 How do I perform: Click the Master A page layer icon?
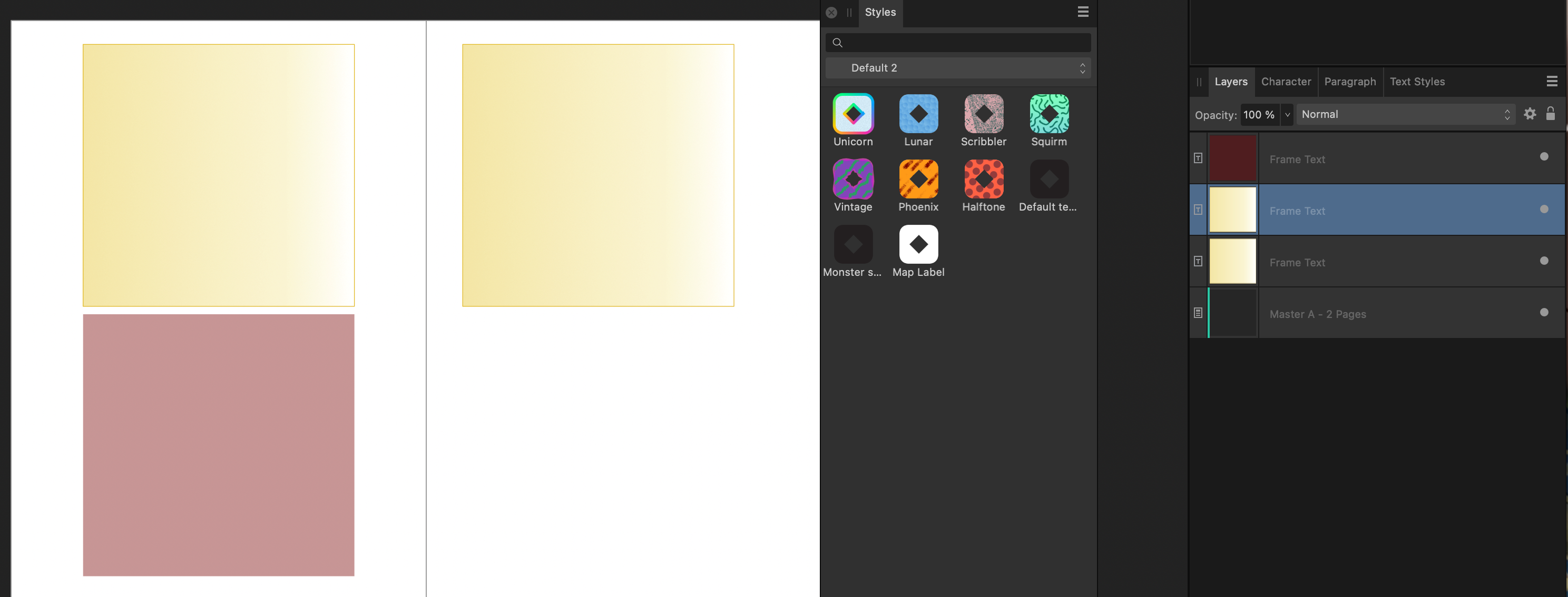(x=1197, y=313)
